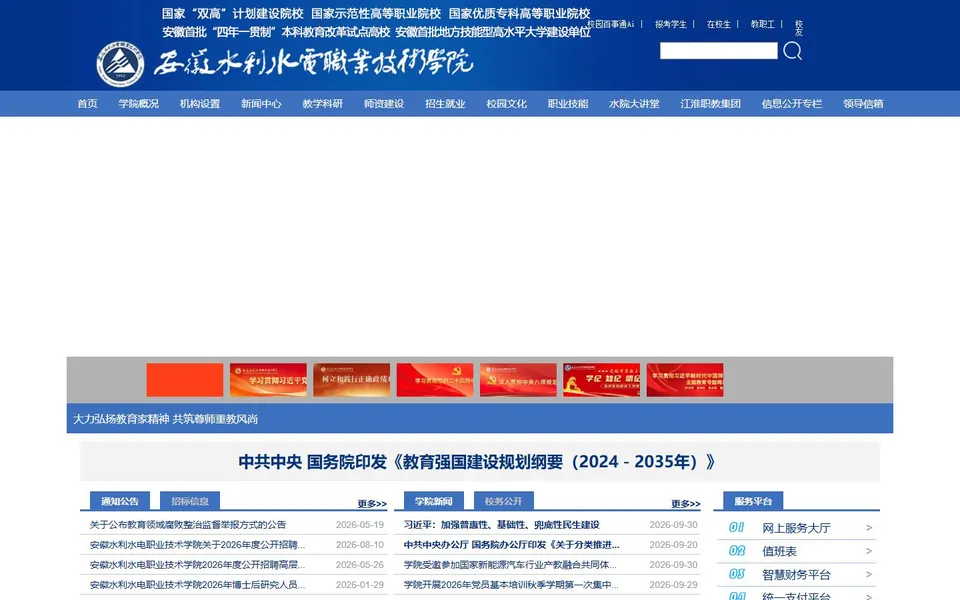This screenshot has height=600, width=960.
Task: Click the 服务平台 tab header
Action: pyautogui.click(x=753, y=501)
